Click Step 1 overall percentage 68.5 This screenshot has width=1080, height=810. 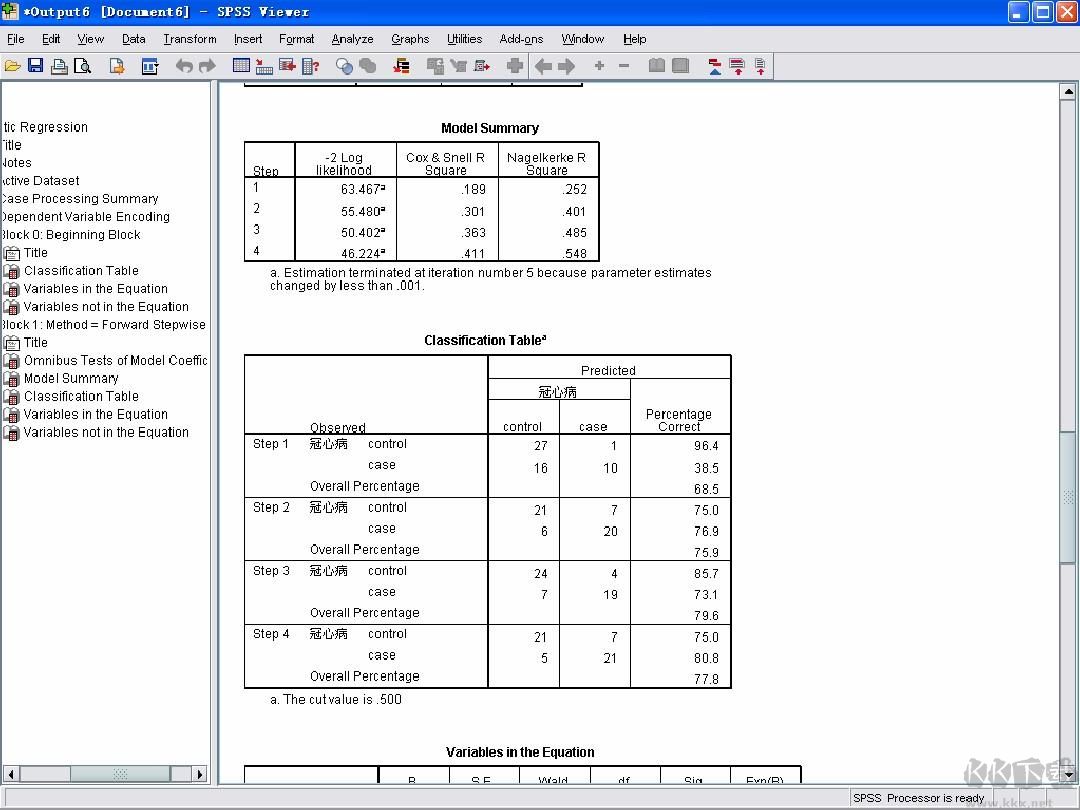[x=706, y=489]
